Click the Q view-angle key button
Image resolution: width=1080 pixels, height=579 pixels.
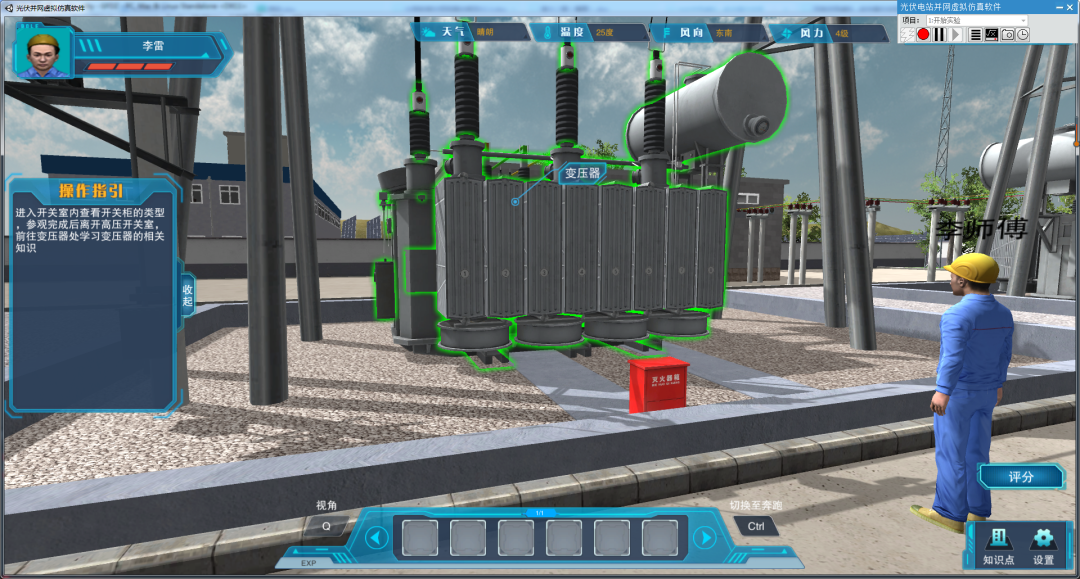326,527
